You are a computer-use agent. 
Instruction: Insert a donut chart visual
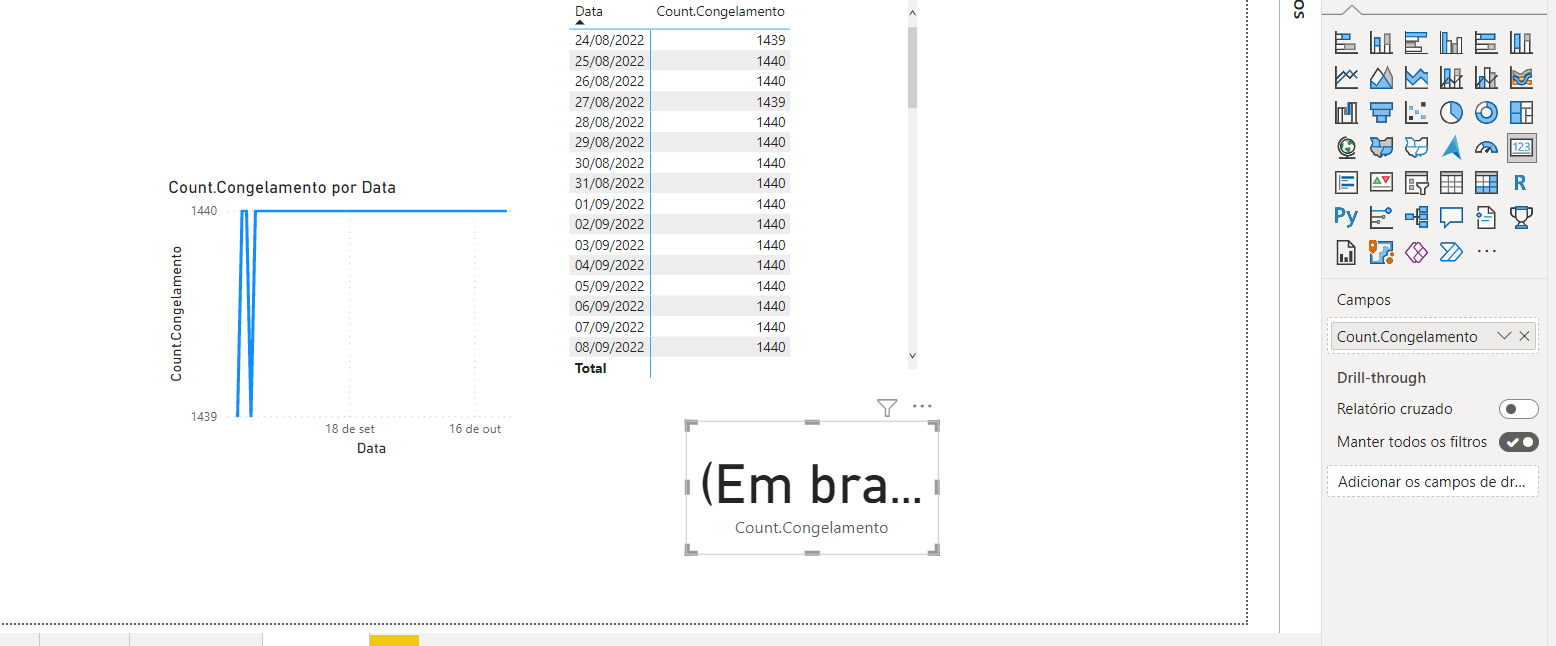click(1486, 113)
